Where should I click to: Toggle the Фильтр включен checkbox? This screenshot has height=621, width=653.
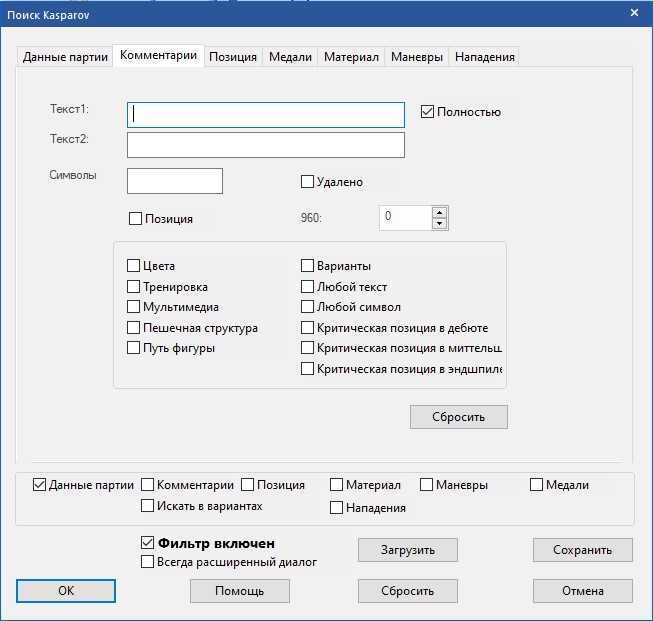click(x=148, y=543)
